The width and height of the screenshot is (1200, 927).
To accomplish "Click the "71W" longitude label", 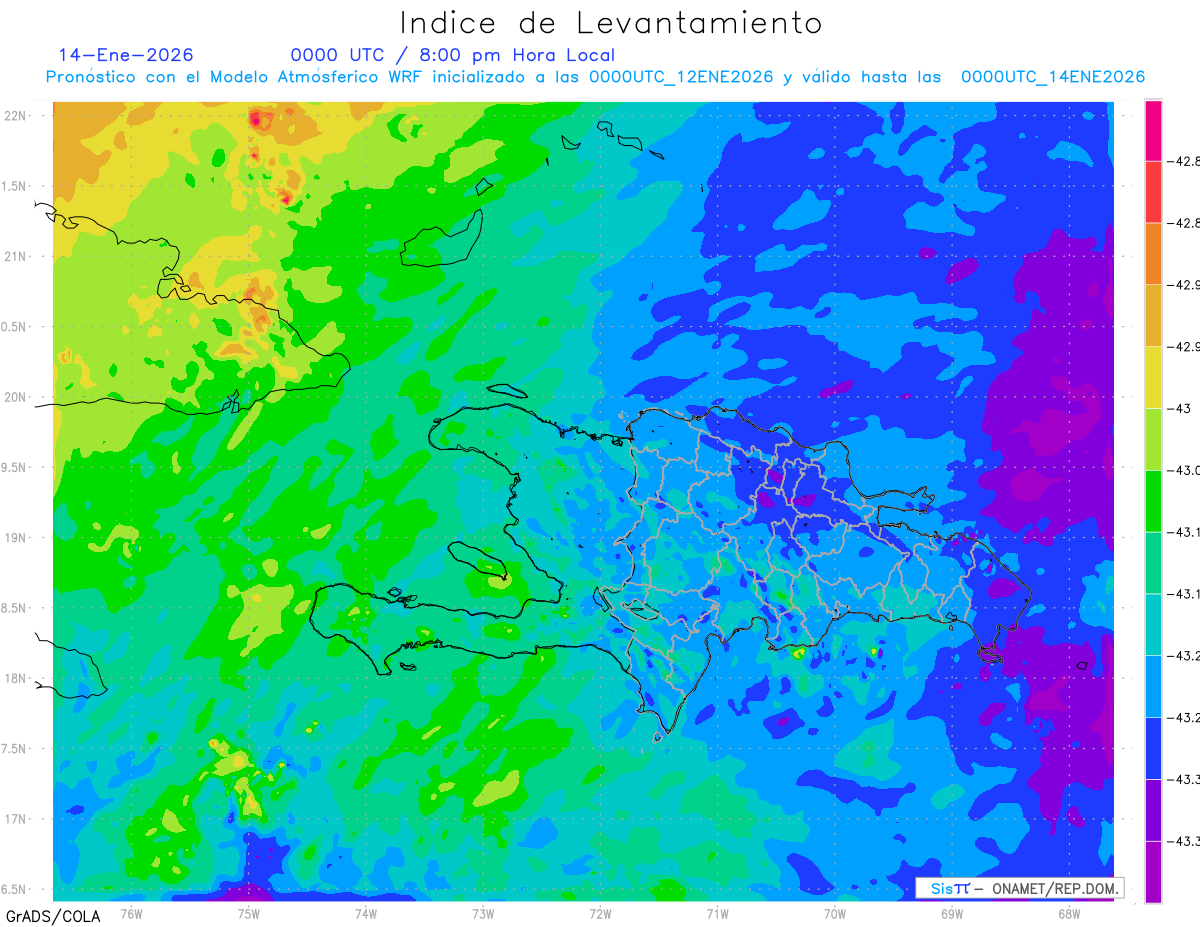I will 717,913.
